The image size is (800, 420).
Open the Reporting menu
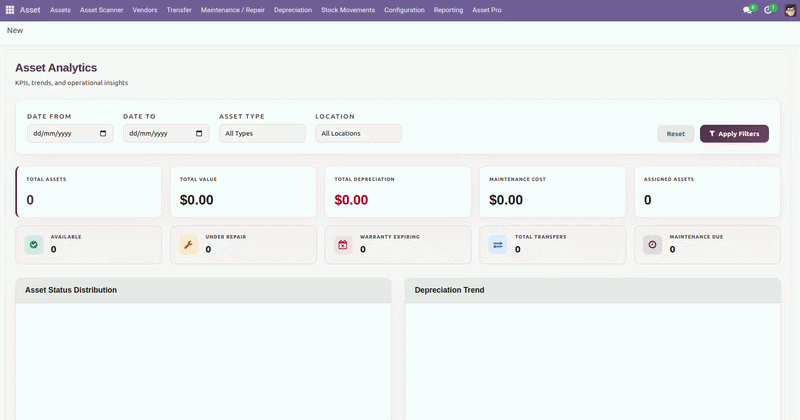[448, 10]
